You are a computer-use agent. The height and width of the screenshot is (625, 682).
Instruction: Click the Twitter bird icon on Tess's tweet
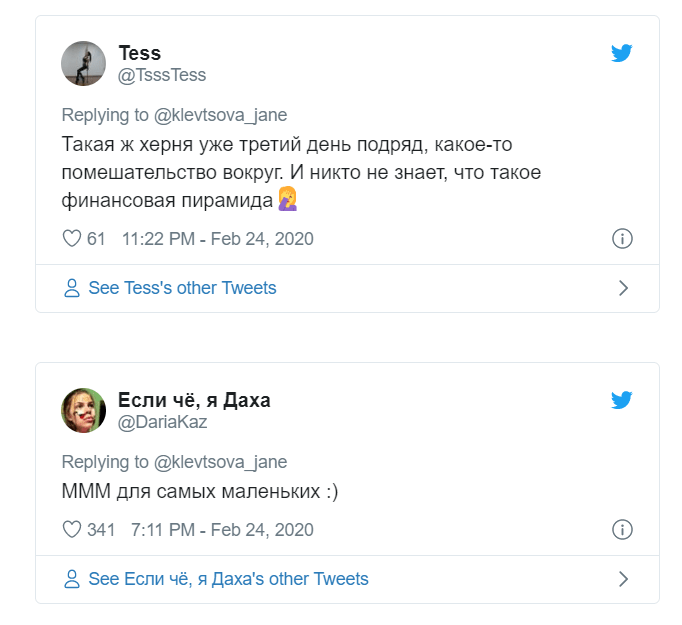(622, 54)
